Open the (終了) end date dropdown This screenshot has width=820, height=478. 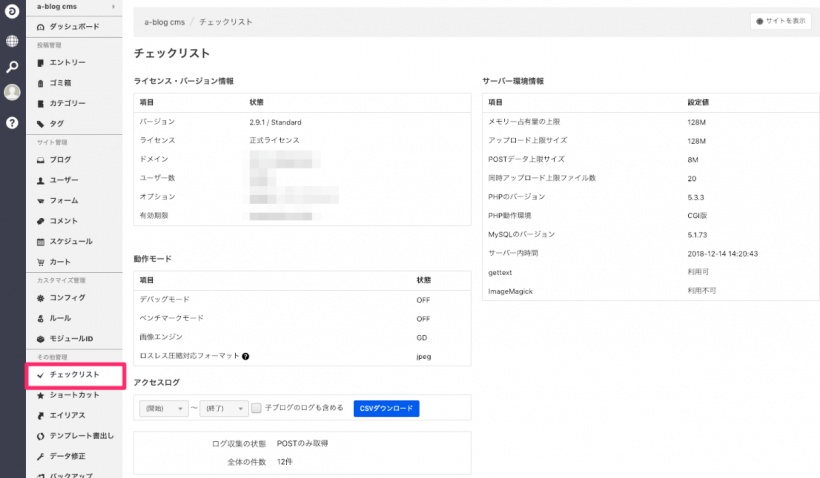(223, 408)
